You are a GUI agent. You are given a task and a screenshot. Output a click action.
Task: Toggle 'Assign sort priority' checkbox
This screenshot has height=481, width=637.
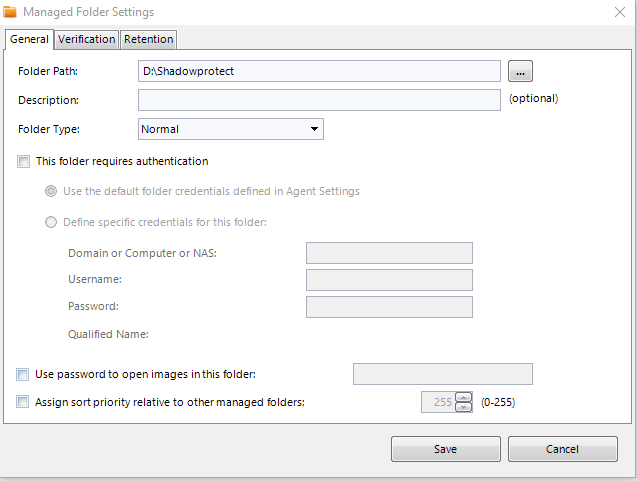23,402
